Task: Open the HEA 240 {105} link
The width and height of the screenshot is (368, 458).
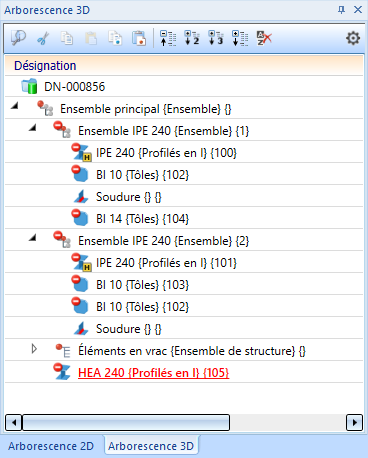Action: (154, 373)
